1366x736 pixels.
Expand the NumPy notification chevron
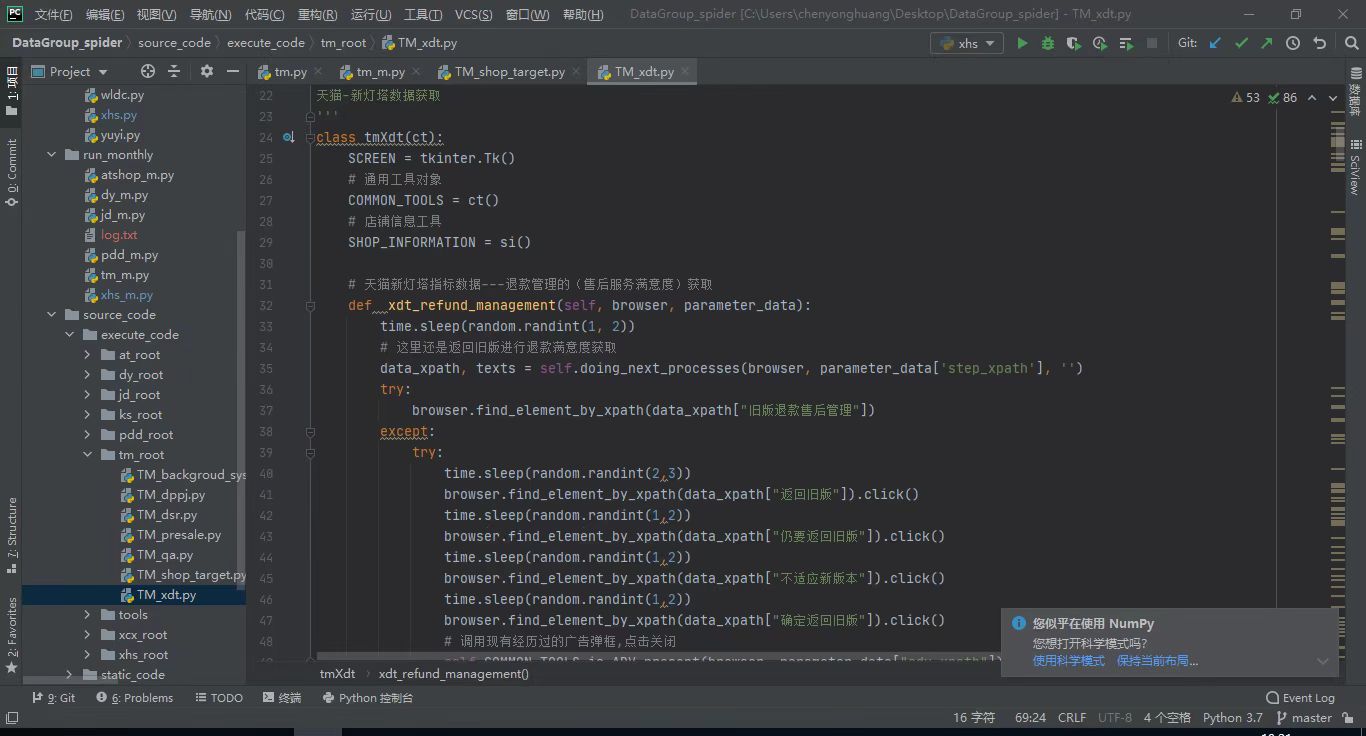1323,661
